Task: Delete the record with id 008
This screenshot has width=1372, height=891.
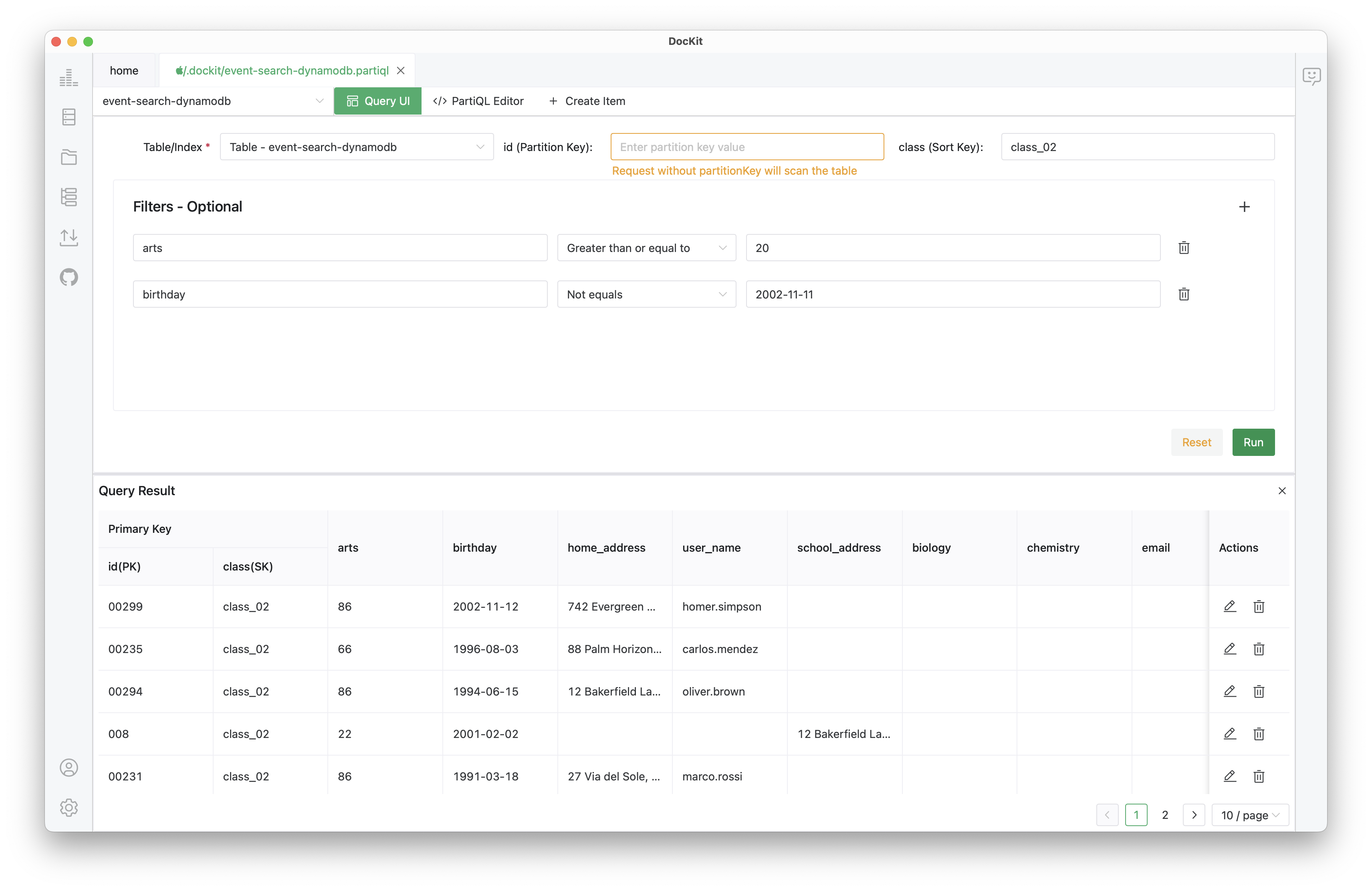Action: click(1259, 734)
